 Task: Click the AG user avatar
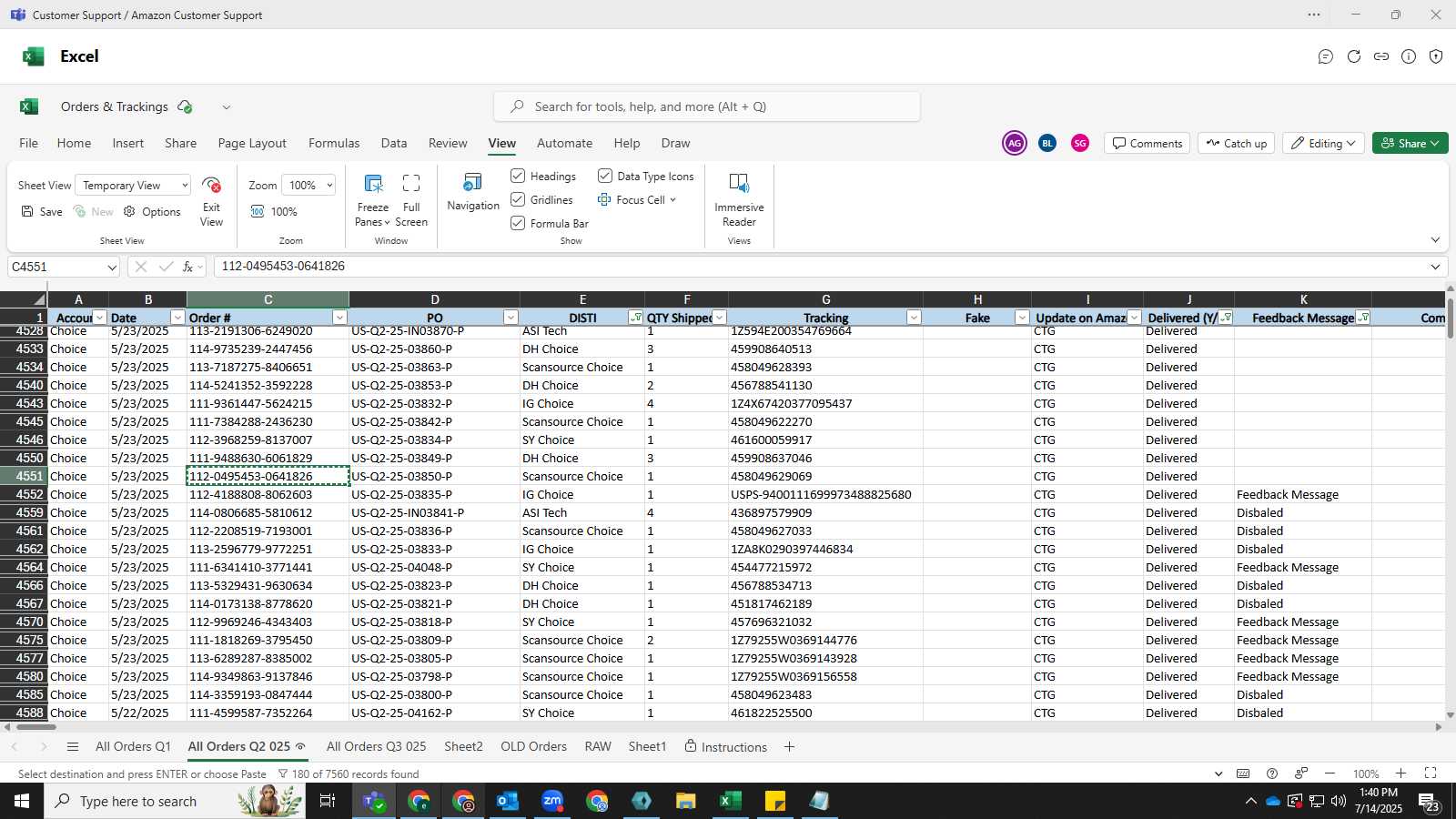[1015, 143]
